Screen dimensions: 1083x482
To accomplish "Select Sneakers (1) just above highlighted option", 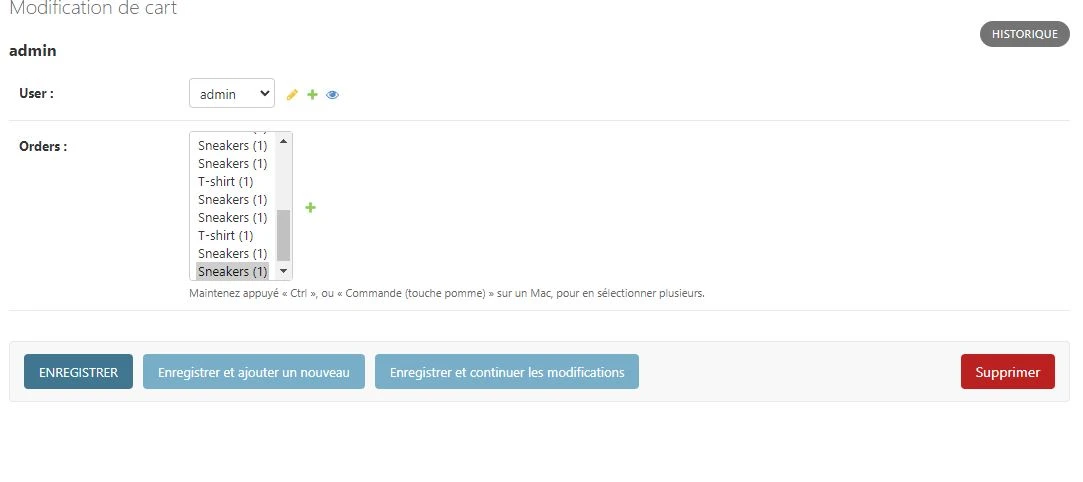I will coord(233,254).
